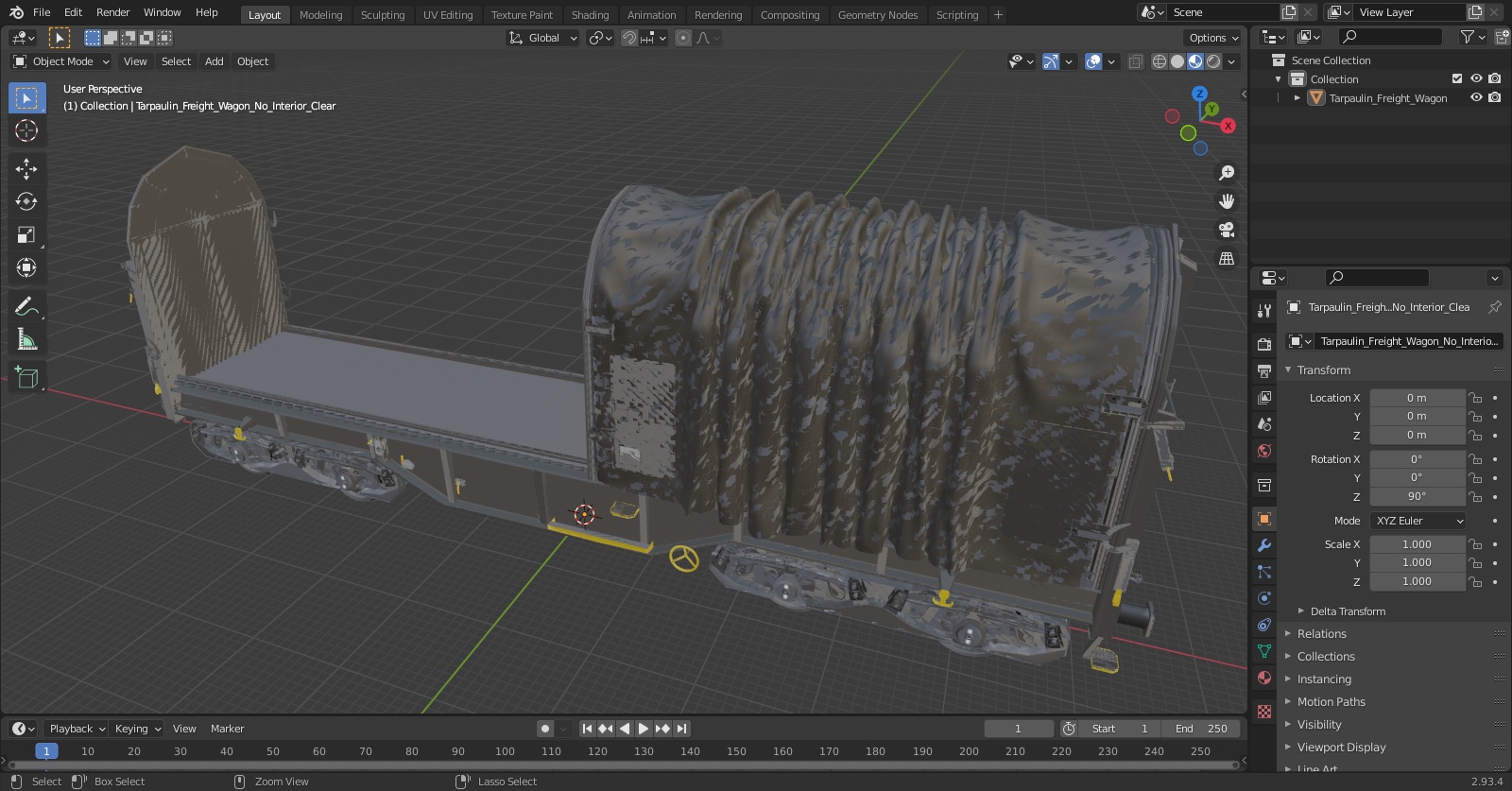Click the red X axis gizmo ball
Screen dimensions: 1512x791
tap(1228, 125)
